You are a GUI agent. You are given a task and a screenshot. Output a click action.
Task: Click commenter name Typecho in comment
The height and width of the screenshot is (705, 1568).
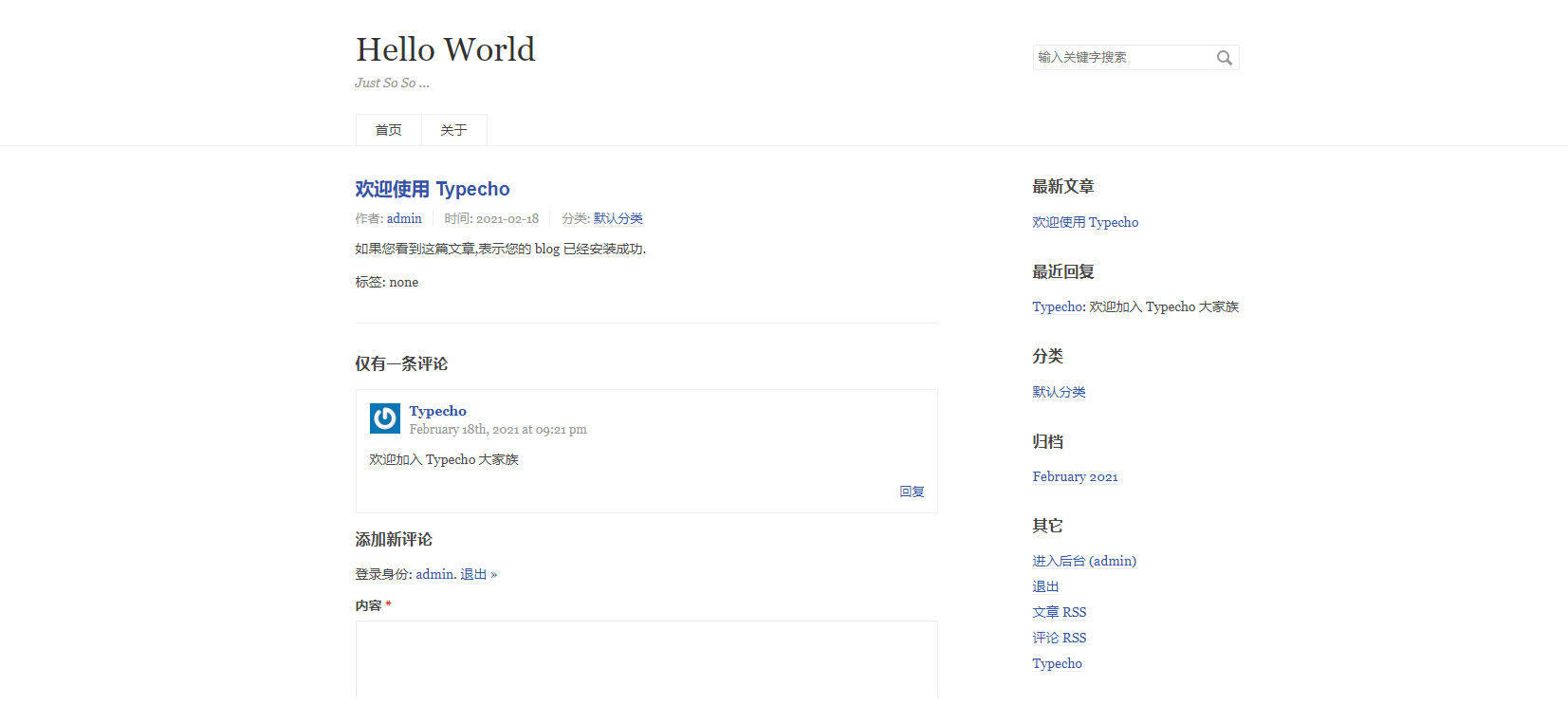point(438,411)
